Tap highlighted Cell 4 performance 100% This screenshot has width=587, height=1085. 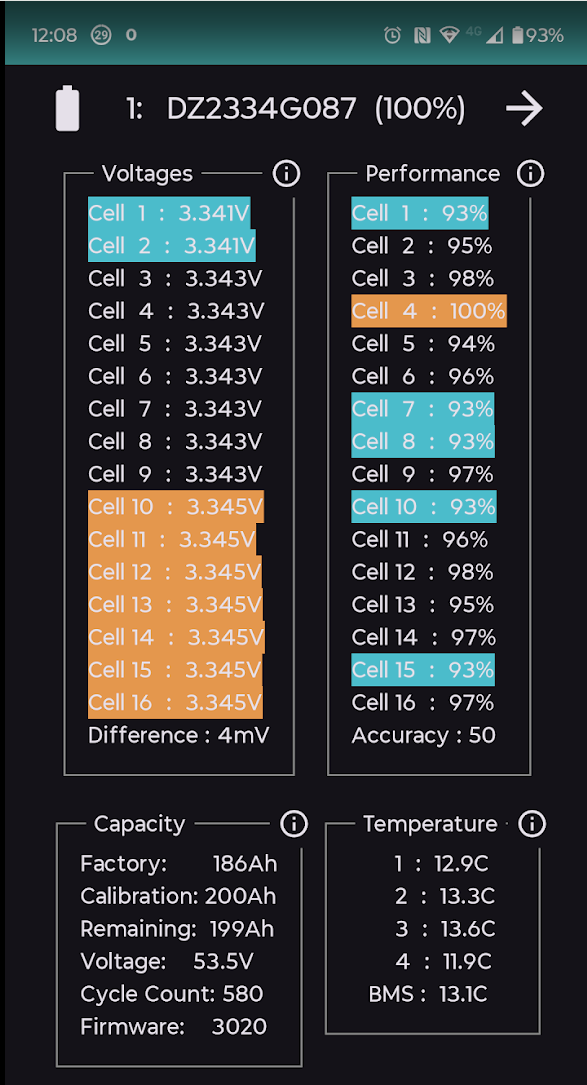[x=428, y=311]
